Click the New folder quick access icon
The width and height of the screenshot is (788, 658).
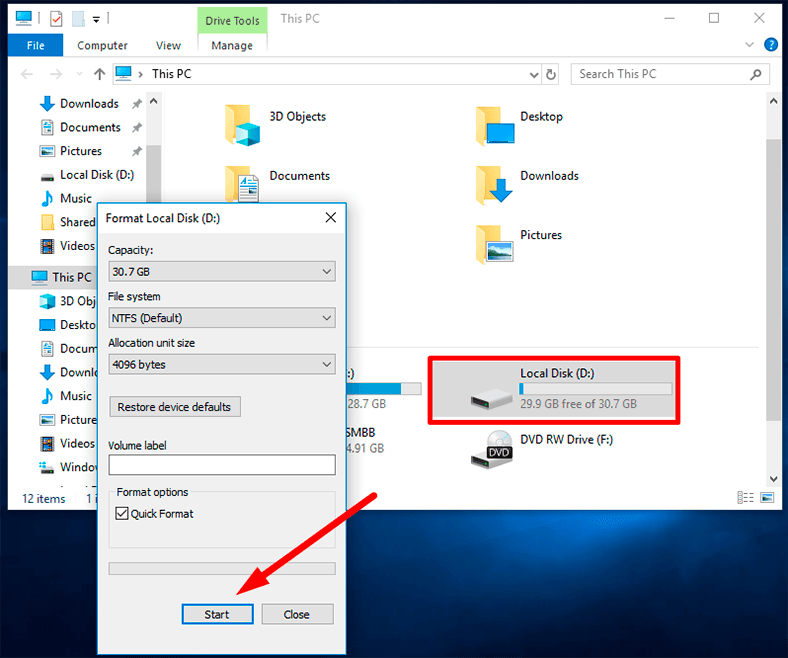click(78, 19)
